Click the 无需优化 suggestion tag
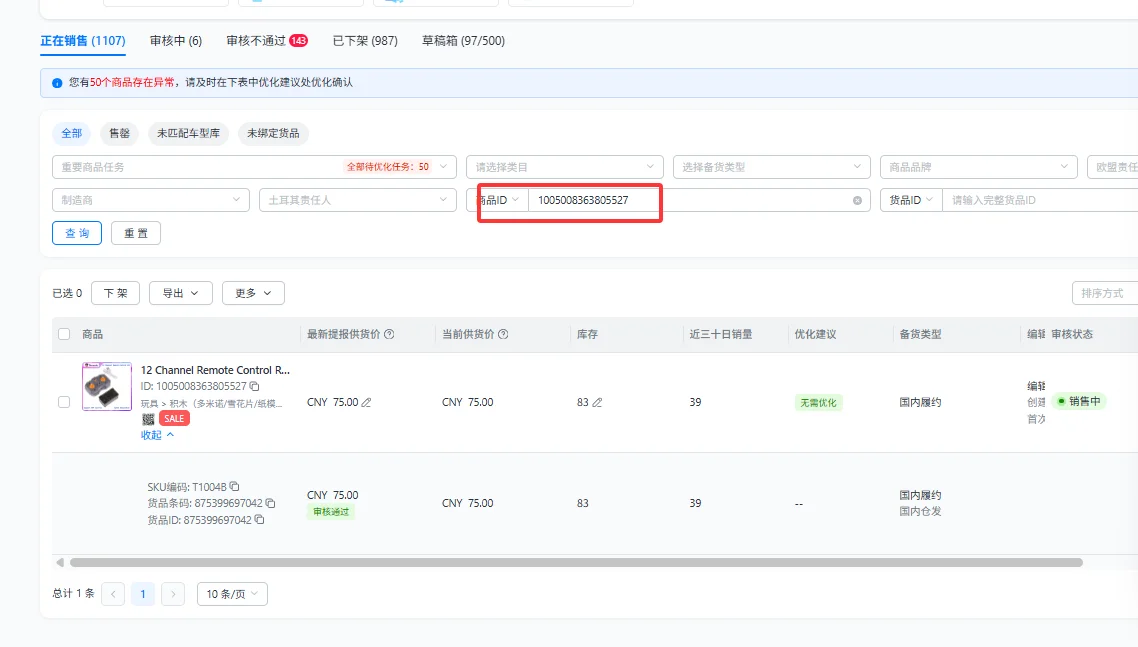The height and width of the screenshot is (647, 1138). click(x=818, y=402)
